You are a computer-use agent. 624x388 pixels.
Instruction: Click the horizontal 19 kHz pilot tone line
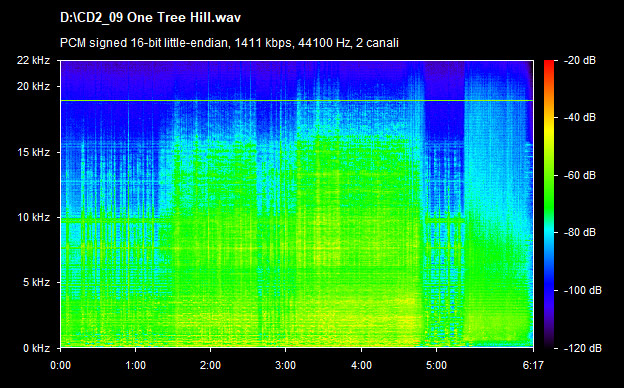(x=297, y=101)
